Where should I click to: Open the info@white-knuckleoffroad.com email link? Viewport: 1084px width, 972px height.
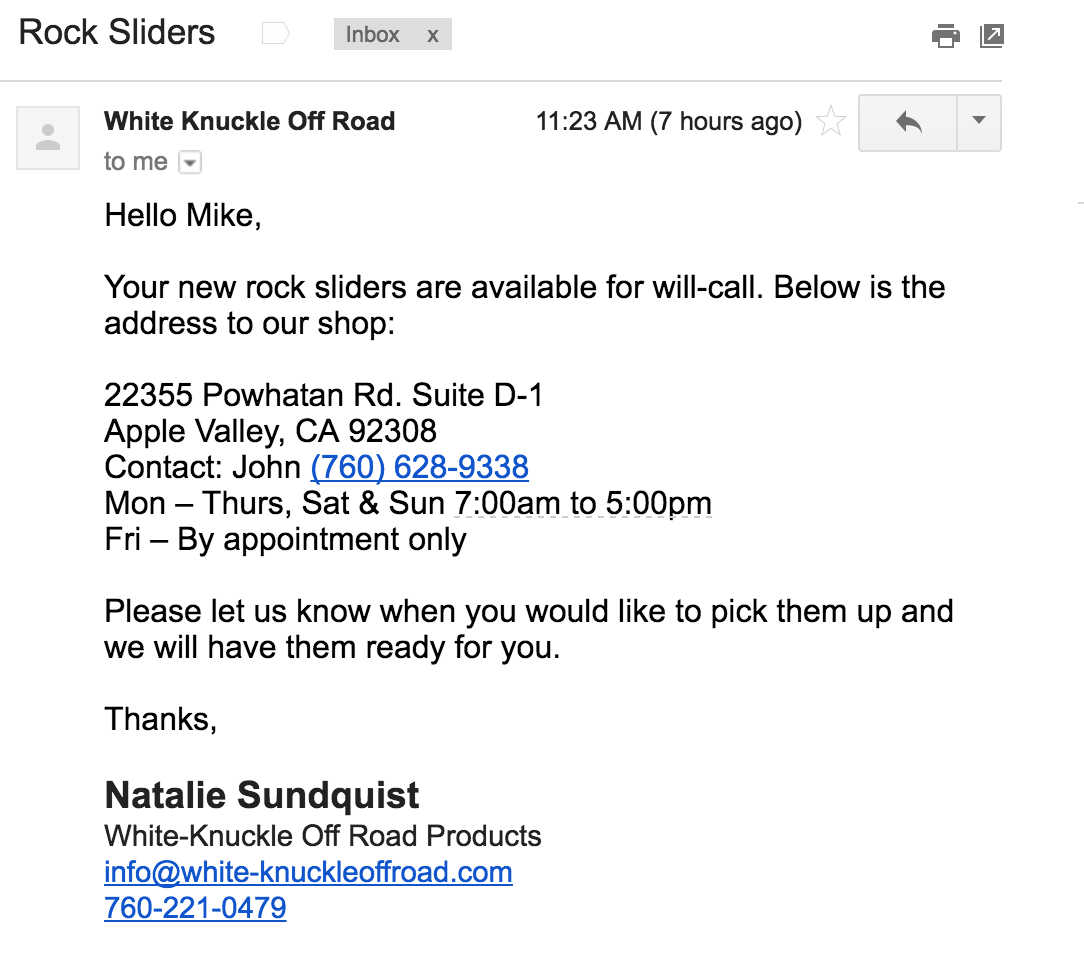pyautogui.click(x=308, y=872)
